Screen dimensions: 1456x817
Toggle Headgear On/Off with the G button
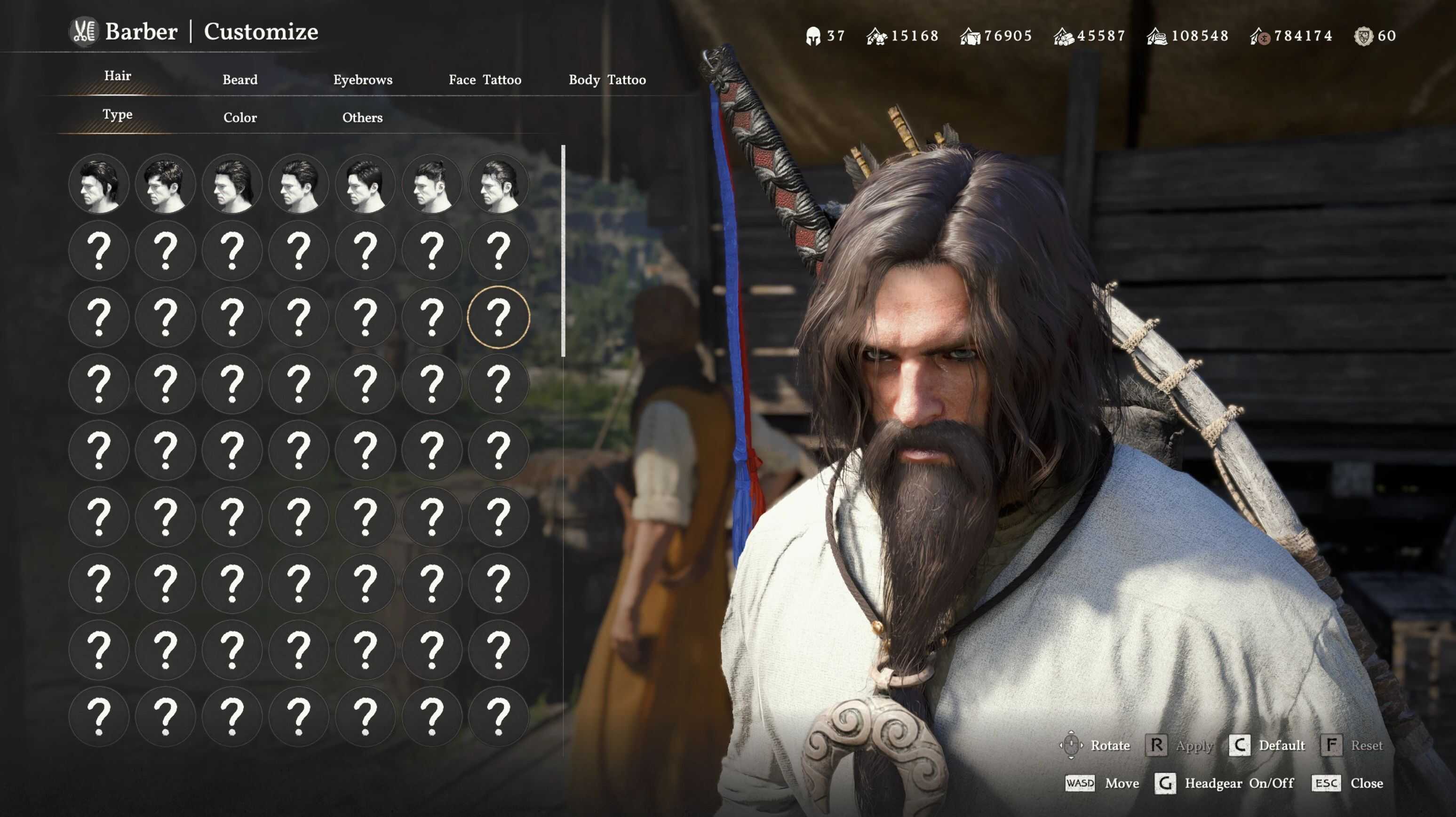click(1165, 783)
